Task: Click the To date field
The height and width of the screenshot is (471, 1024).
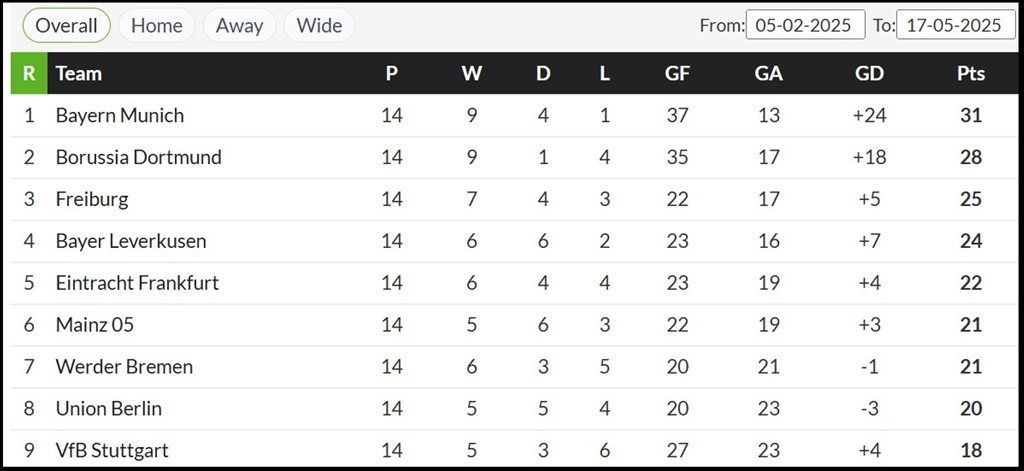Action: pos(955,25)
